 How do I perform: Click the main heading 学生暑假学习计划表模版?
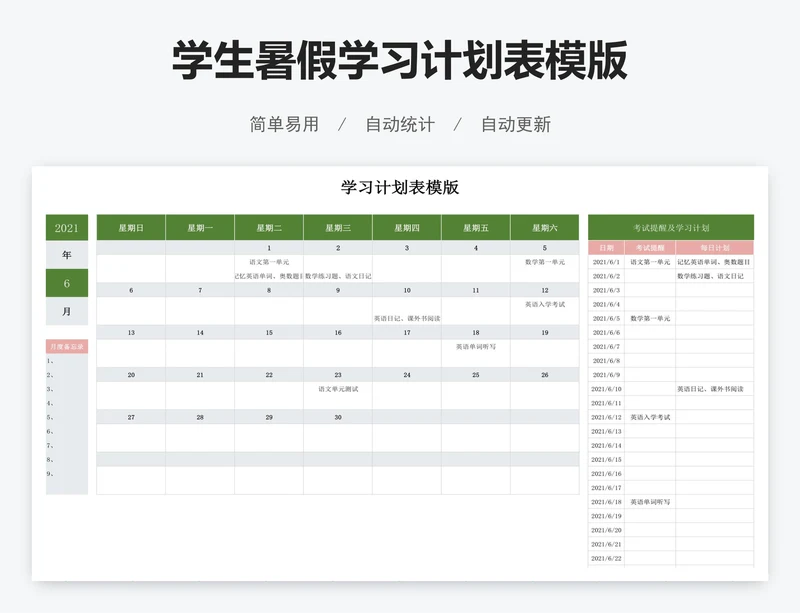[x=400, y=60]
